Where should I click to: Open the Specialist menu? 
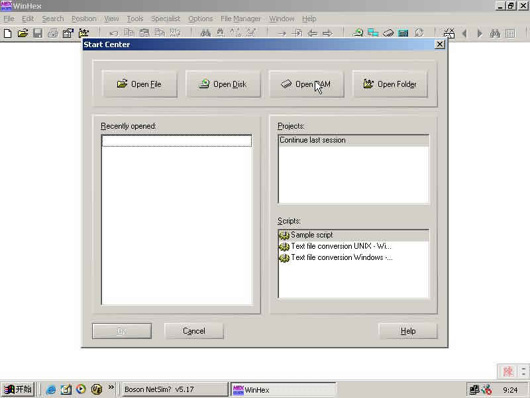coord(166,19)
